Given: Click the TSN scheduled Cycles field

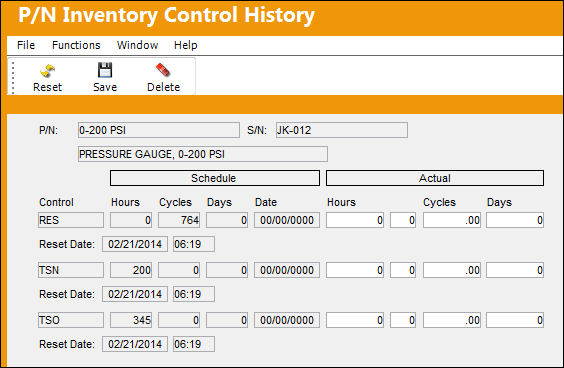Looking at the screenshot, I should 179,270.
